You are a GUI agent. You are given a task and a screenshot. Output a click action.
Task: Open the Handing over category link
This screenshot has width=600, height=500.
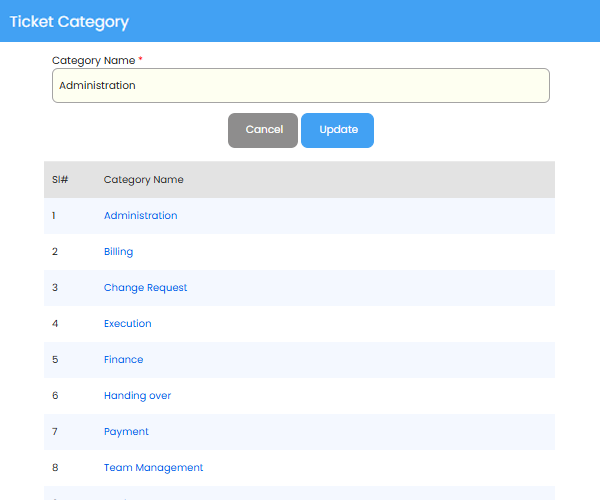pyautogui.click(x=137, y=396)
